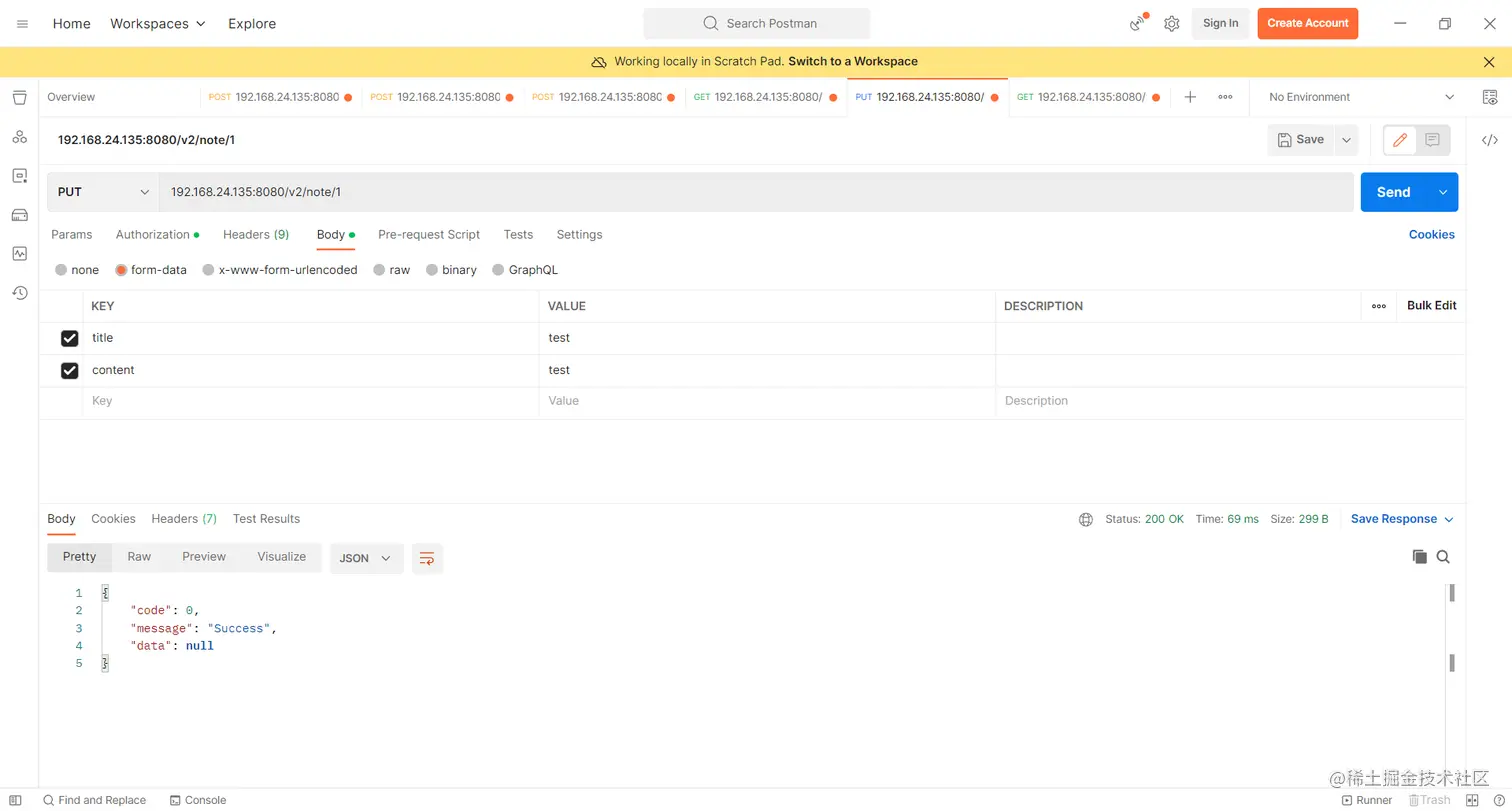Open the tab options ellipsis

1225,97
